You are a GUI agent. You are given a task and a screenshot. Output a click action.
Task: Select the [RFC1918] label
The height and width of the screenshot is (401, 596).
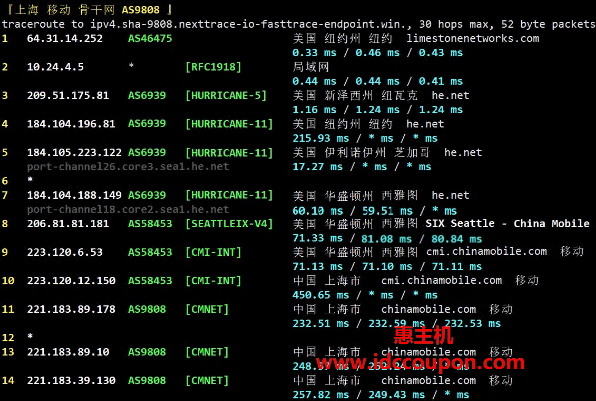click(213, 67)
